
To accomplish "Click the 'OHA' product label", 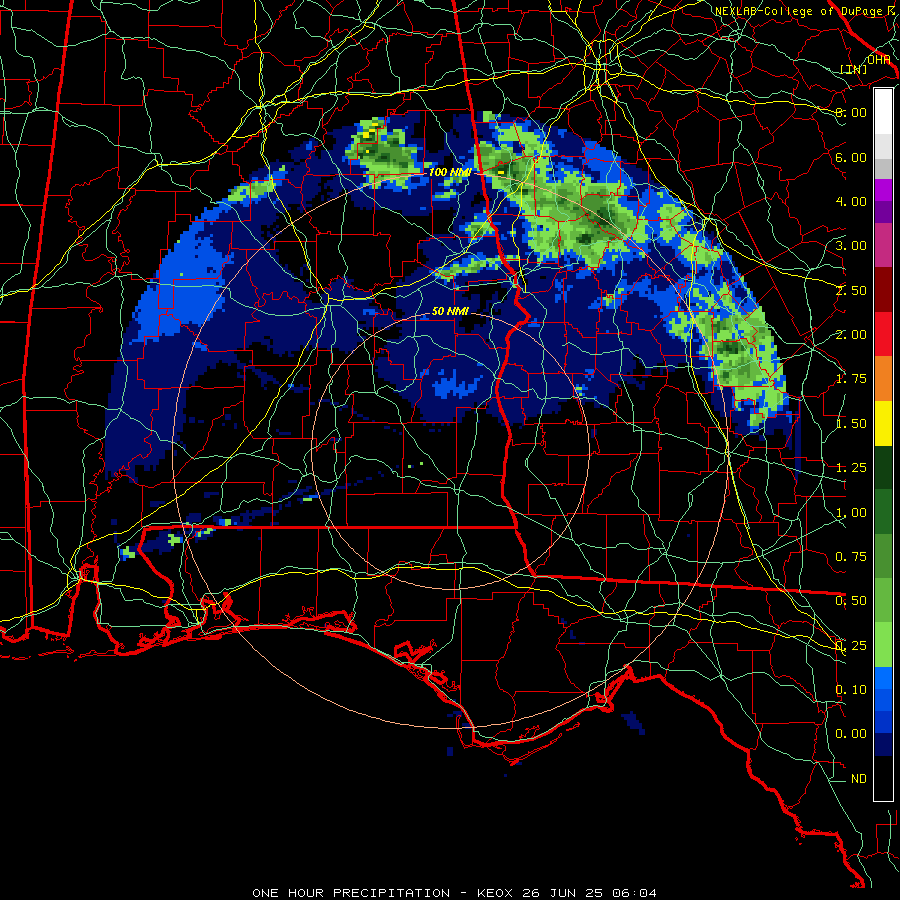I will [878, 60].
